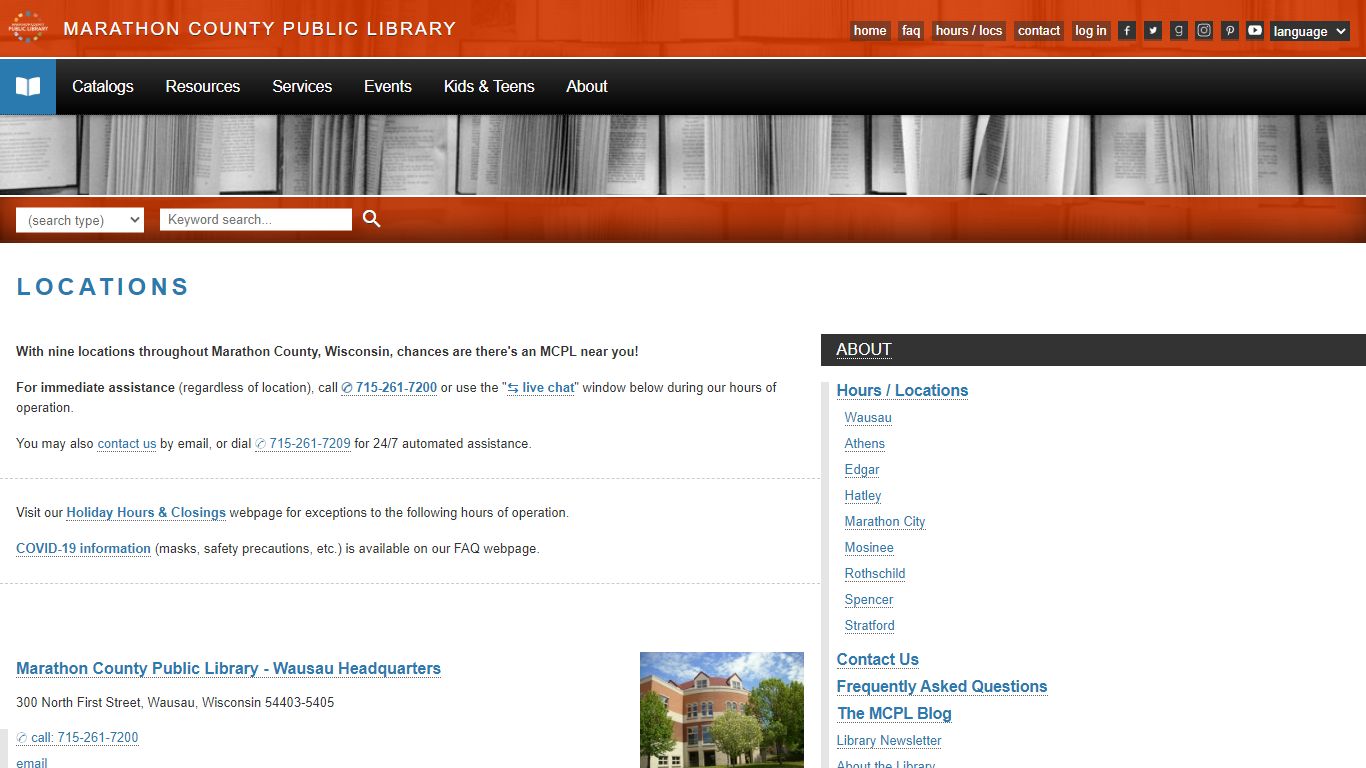Select Mosinee in the sidebar list
1366x768 pixels.
pos(869,548)
